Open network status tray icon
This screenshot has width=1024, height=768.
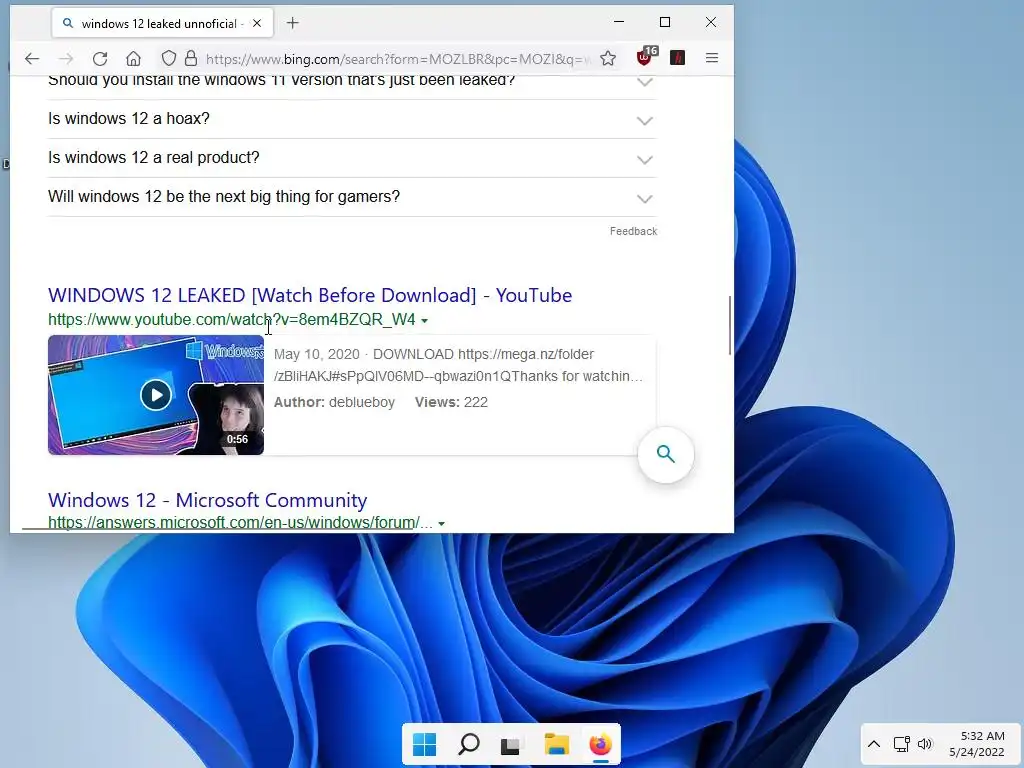click(902, 744)
